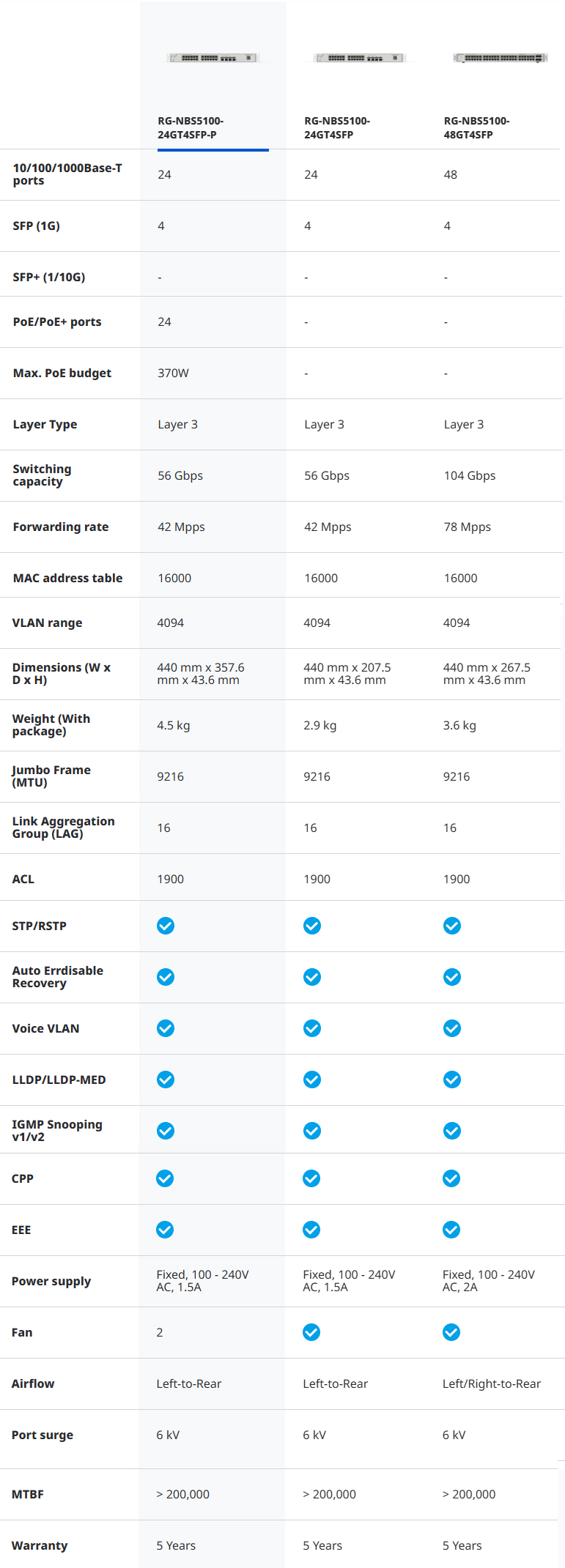Click Auto Errdisable Recovery checkmark in middle column
Screen dimensions: 565x1568
click(312, 977)
